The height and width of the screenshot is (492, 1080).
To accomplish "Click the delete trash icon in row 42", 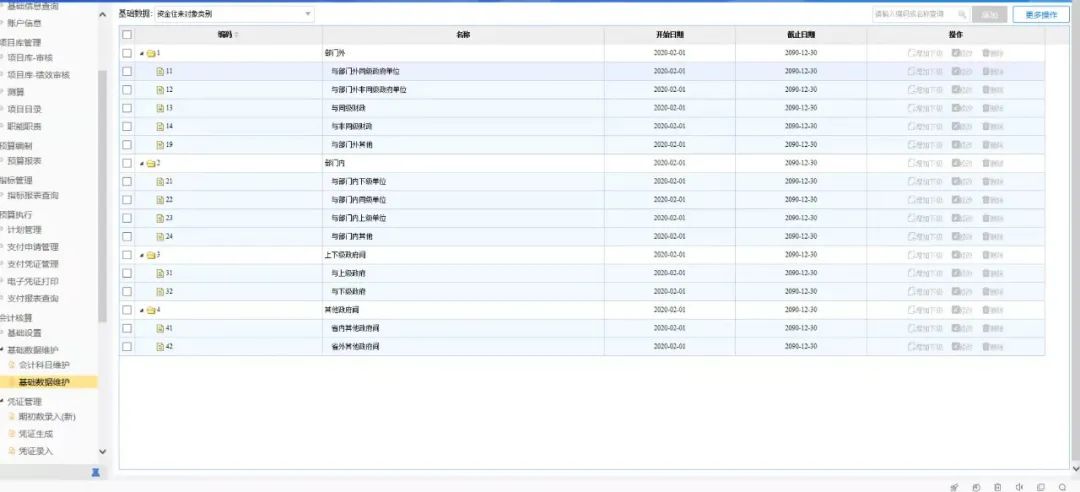I will tap(987, 346).
